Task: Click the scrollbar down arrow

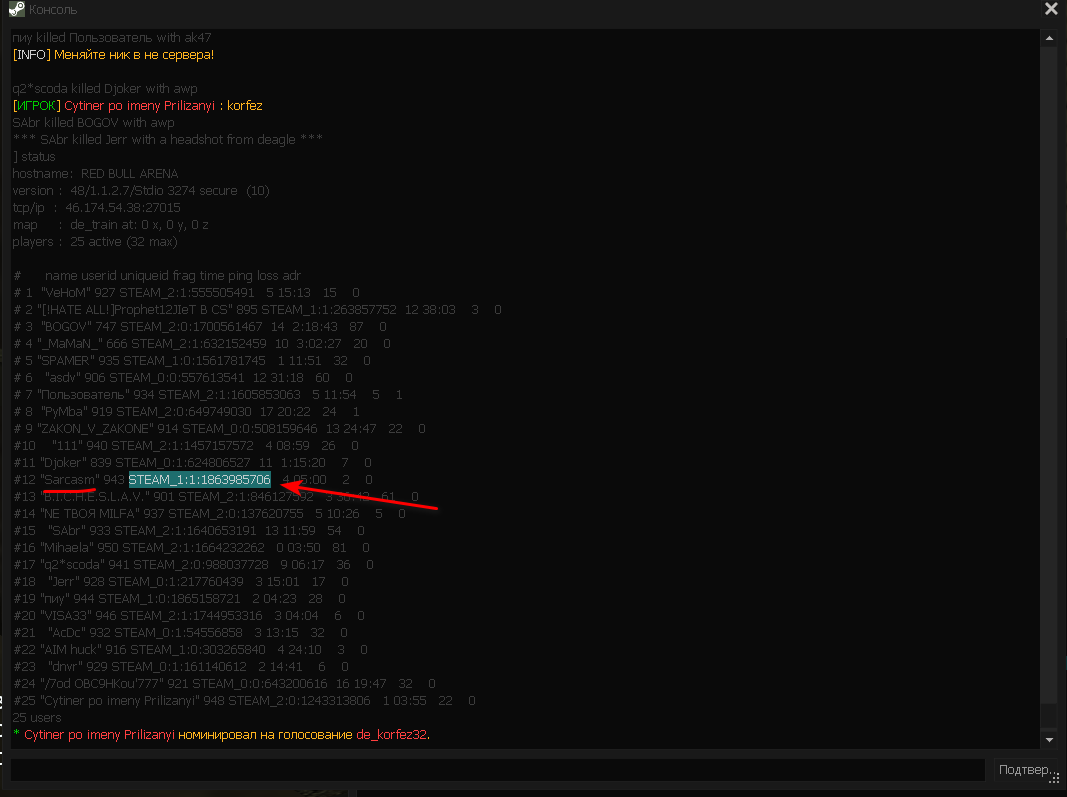Action: pyautogui.click(x=1048, y=740)
